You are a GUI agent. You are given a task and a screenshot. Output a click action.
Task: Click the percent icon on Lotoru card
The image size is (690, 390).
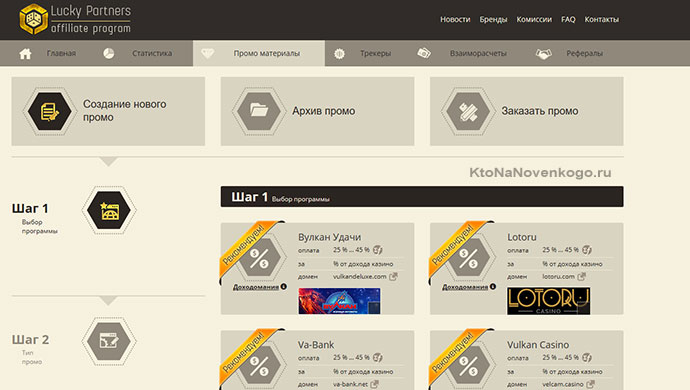[468, 258]
